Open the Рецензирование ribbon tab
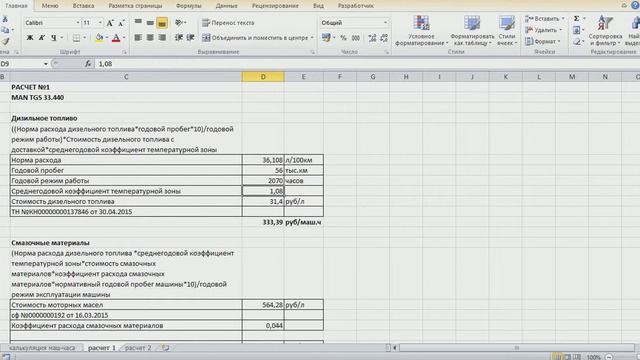Viewport: 640px width, 360px height. [275, 6]
